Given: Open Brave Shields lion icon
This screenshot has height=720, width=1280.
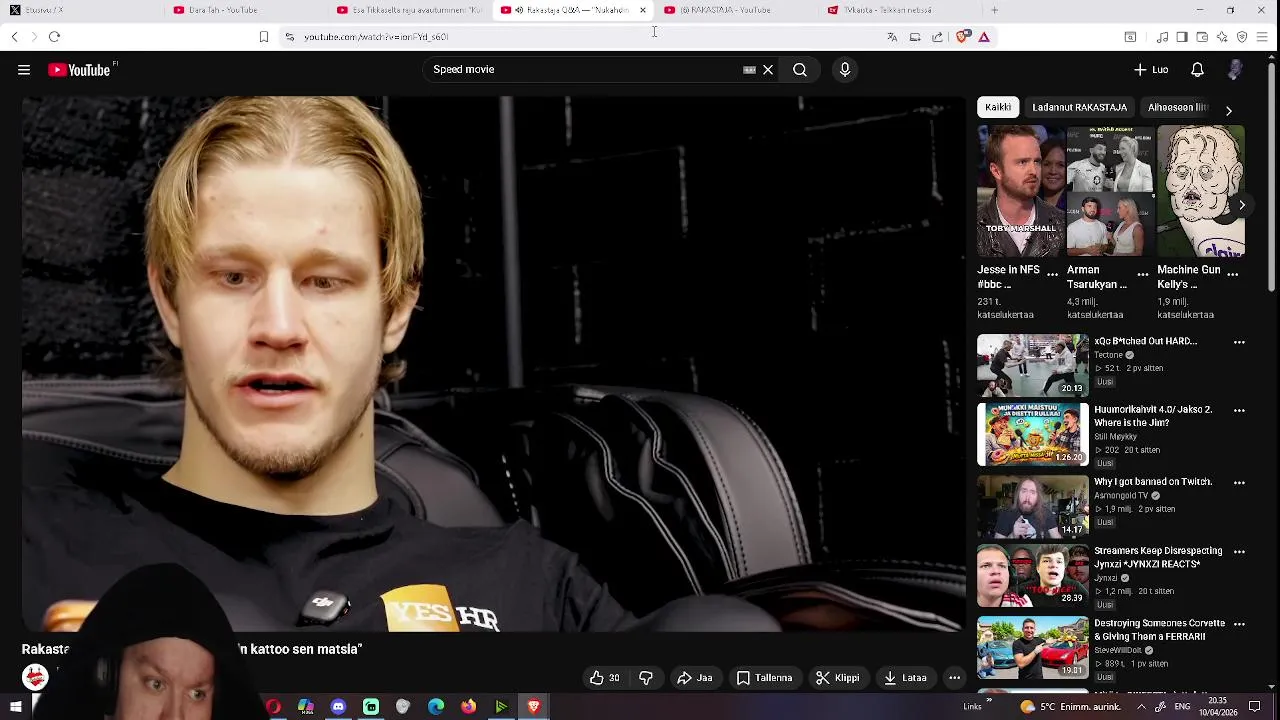Looking at the screenshot, I should tap(962, 37).
